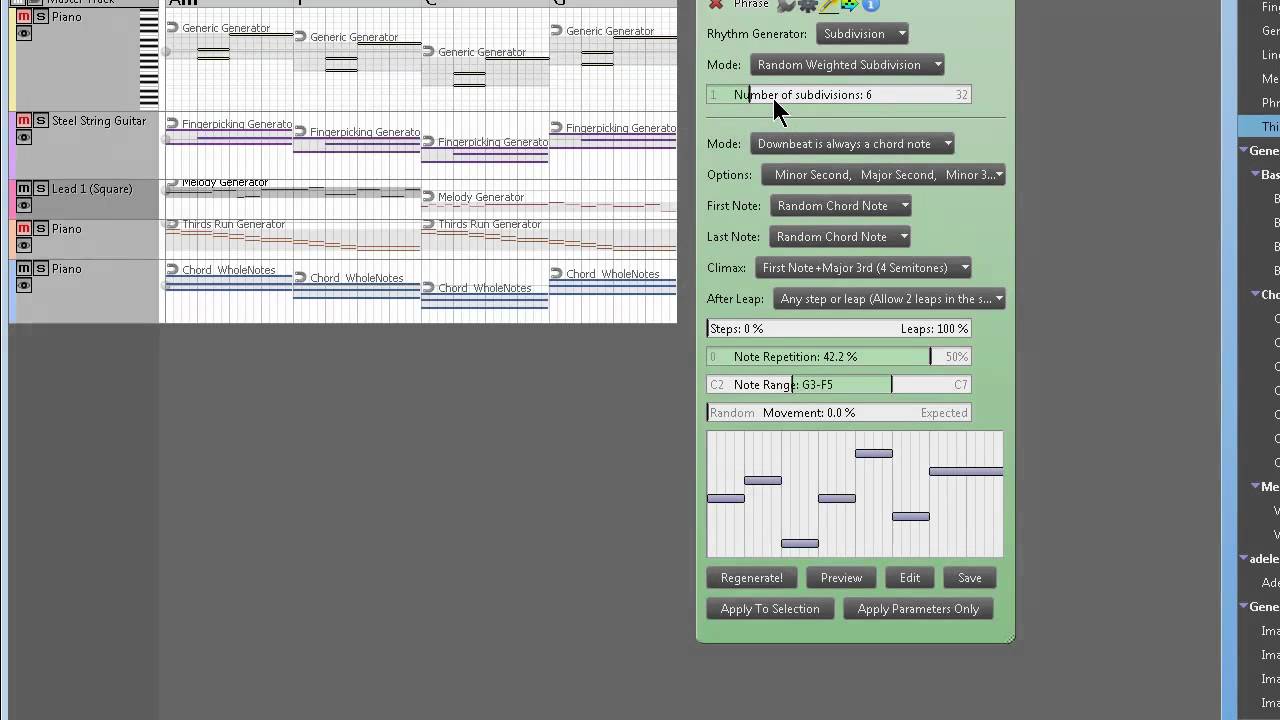Toggle the eye icon on the Steel String Guitar track
This screenshot has width=1280, height=720.
click(24, 137)
